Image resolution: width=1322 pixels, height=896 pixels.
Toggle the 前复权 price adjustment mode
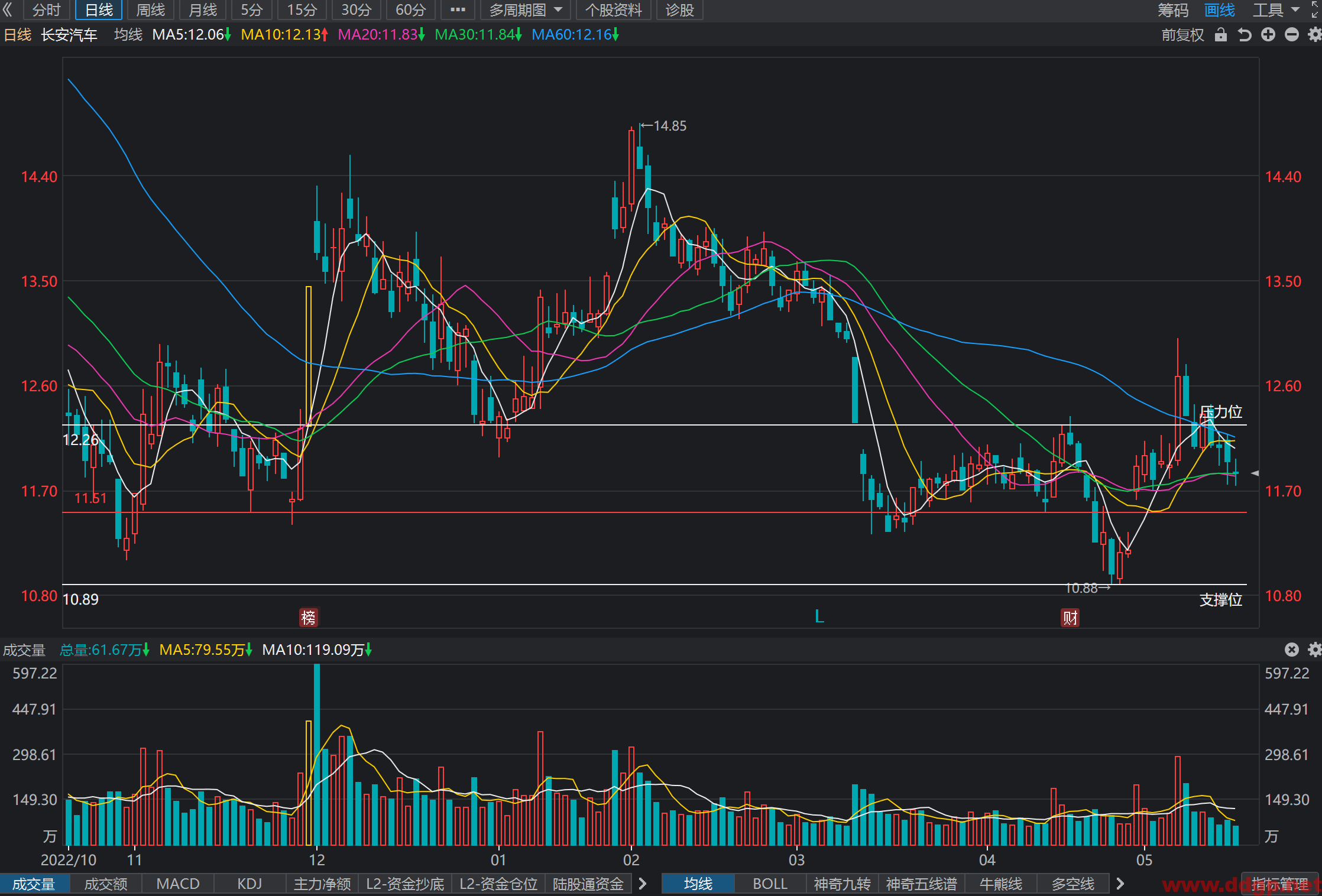(1182, 35)
